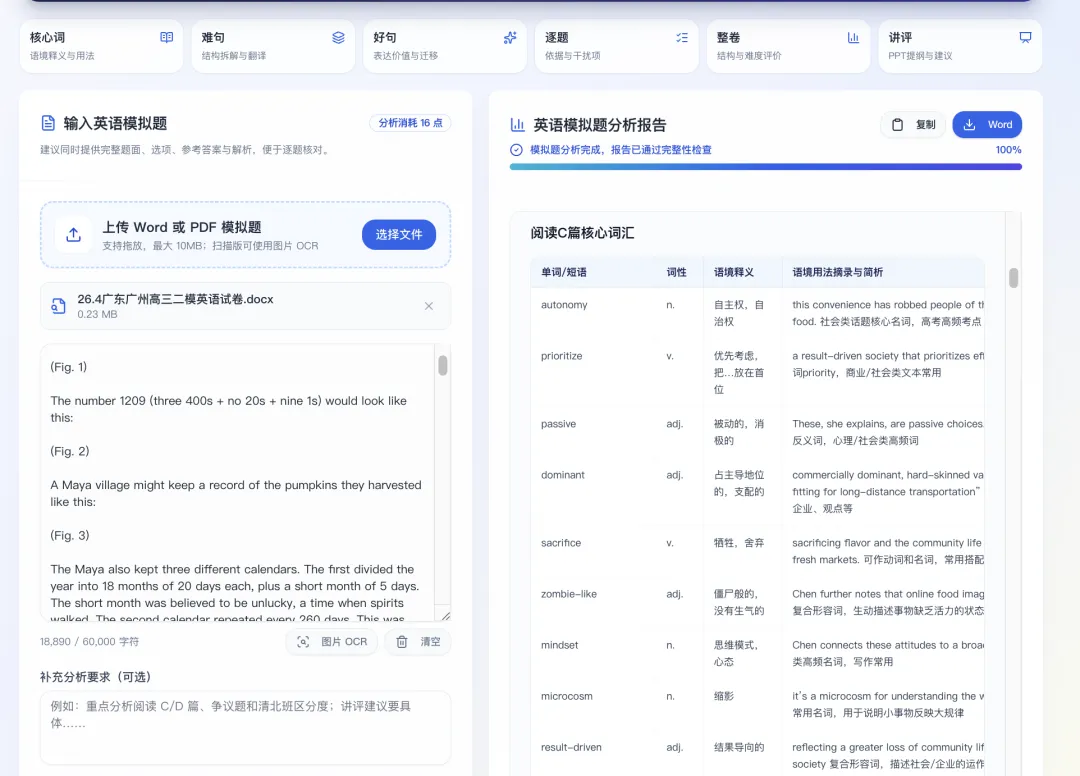Click the analysis progress bar
Screen dimensions: 1080x776
click(765, 167)
